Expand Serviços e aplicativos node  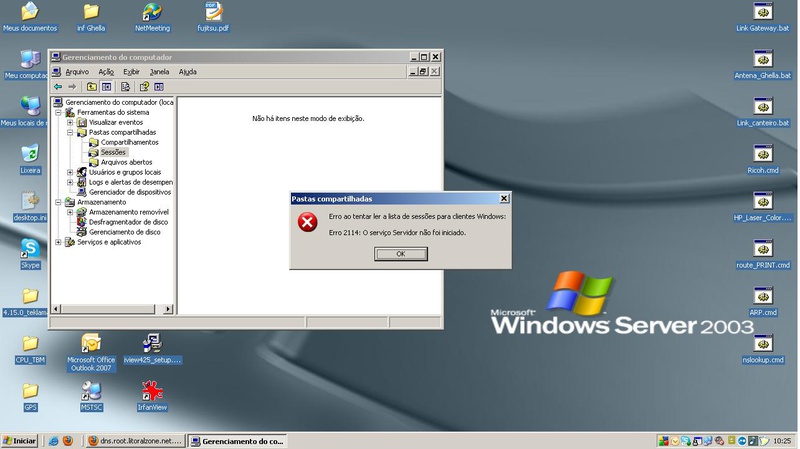(59, 242)
